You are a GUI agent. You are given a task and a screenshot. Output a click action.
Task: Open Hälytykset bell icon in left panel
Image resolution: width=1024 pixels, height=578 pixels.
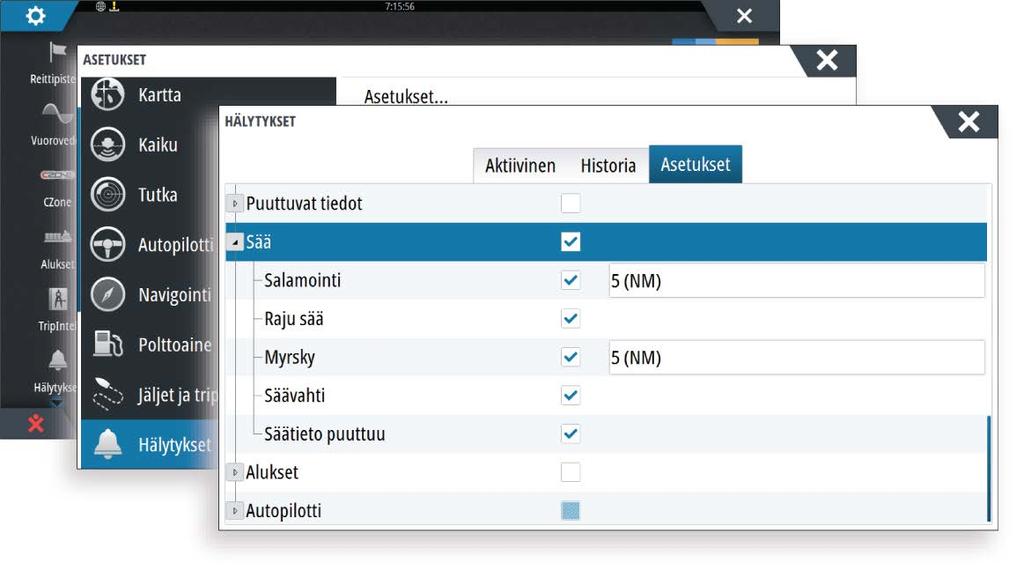pos(57,360)
